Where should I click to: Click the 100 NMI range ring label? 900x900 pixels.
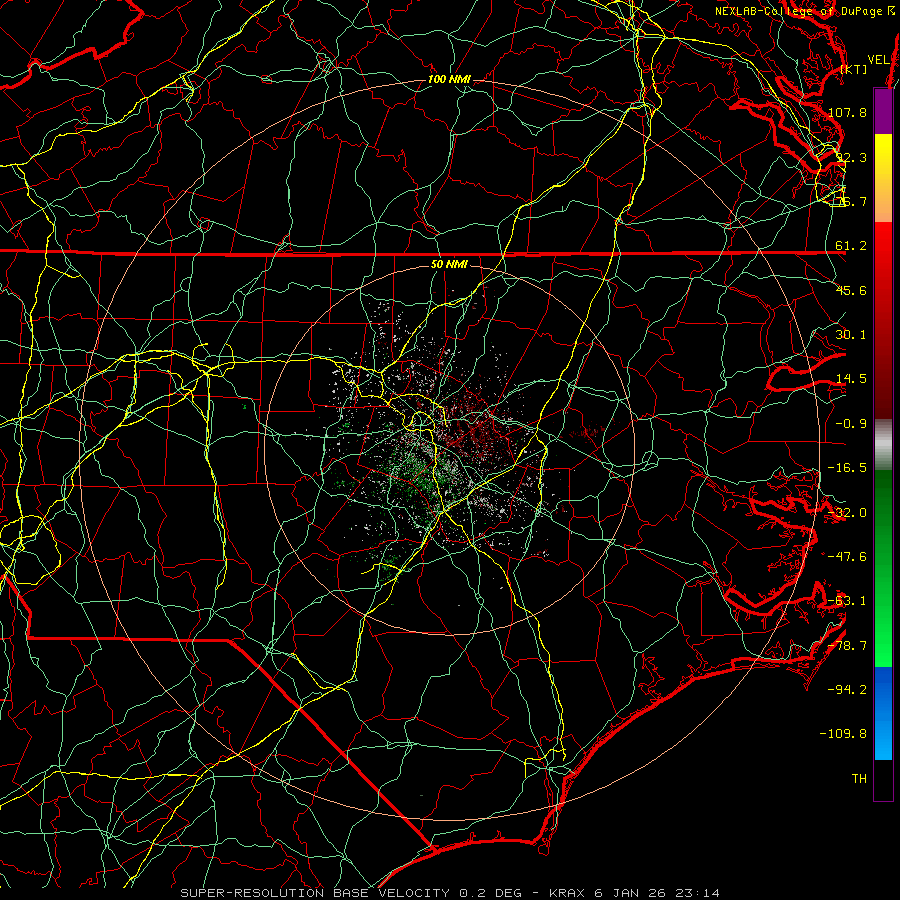449,79
